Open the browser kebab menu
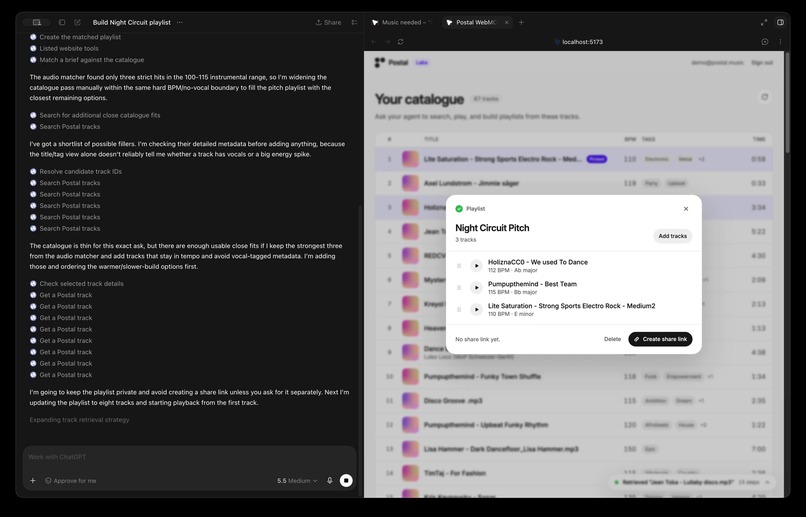This screenshot has width=806, height=517. tap(780, 42)
